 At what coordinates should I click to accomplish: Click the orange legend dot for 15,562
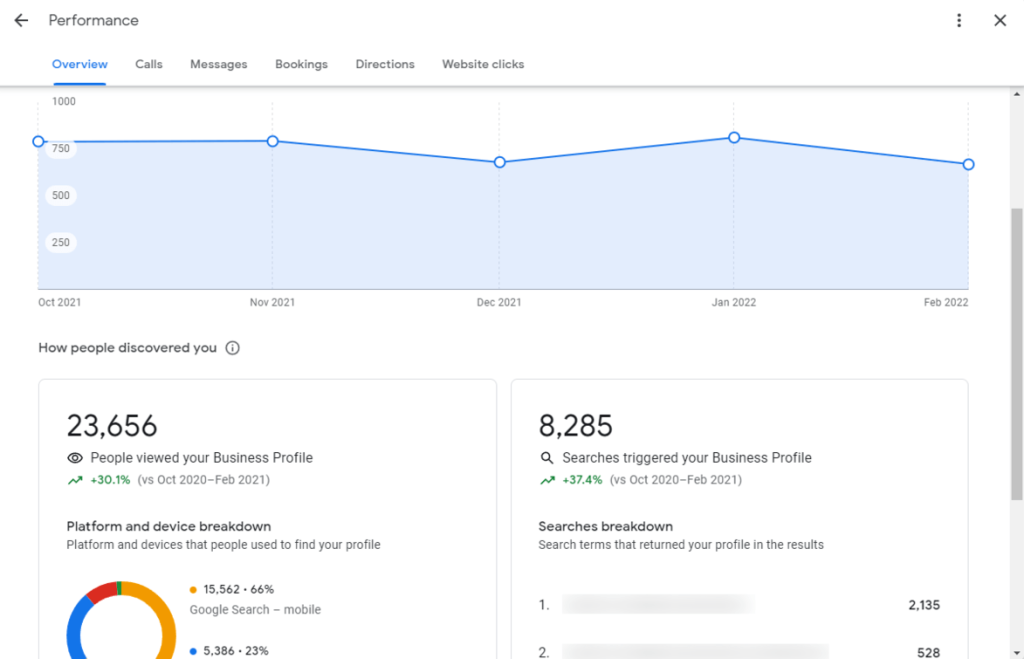[x=193, y=590]
